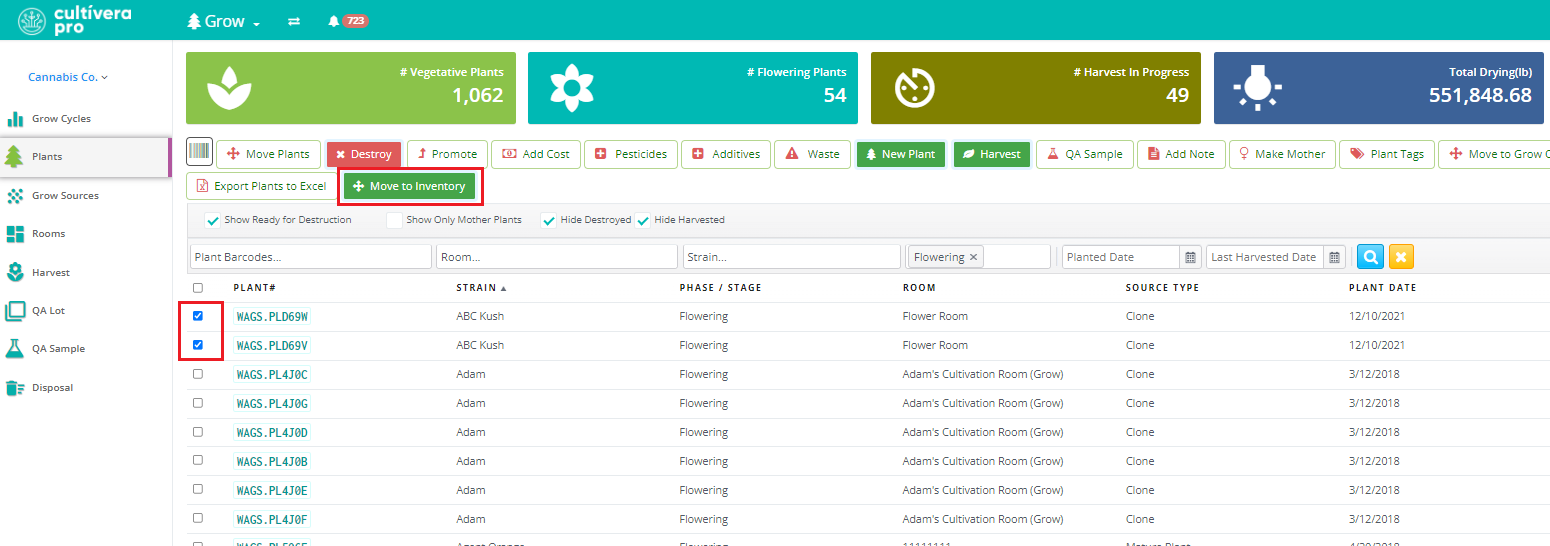Click the Add Note button
Screen dimensions: 1550x546
[x=1181, y=154]
